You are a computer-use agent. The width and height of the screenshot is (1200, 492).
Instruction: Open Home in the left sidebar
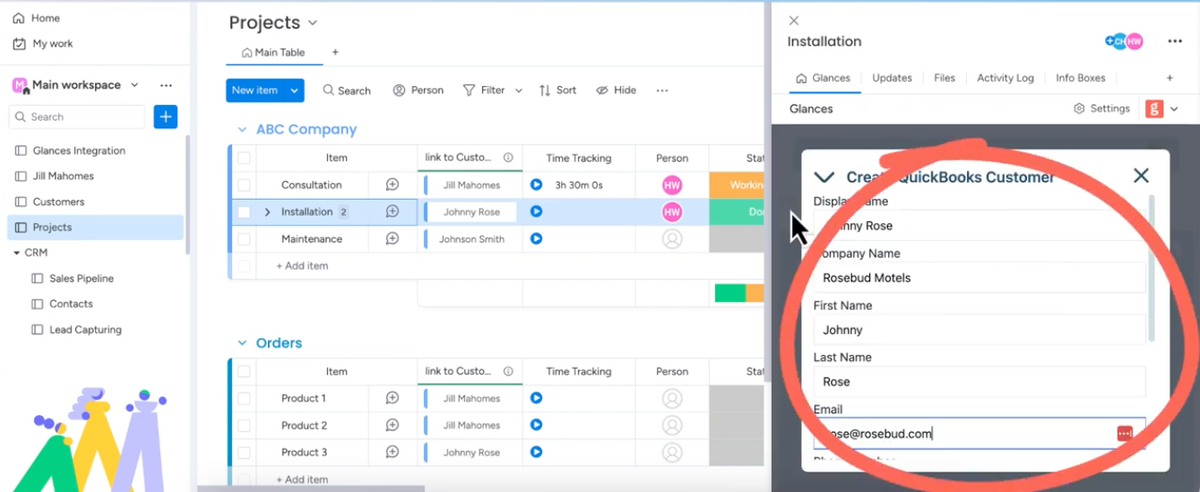37,18
